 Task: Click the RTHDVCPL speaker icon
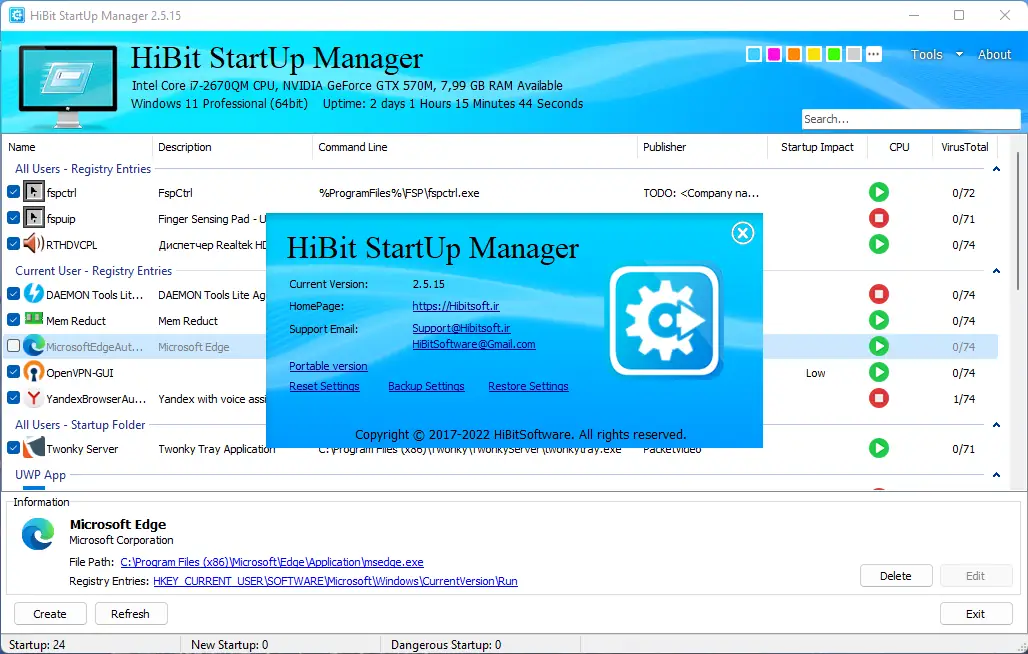(x=33, y=244)
